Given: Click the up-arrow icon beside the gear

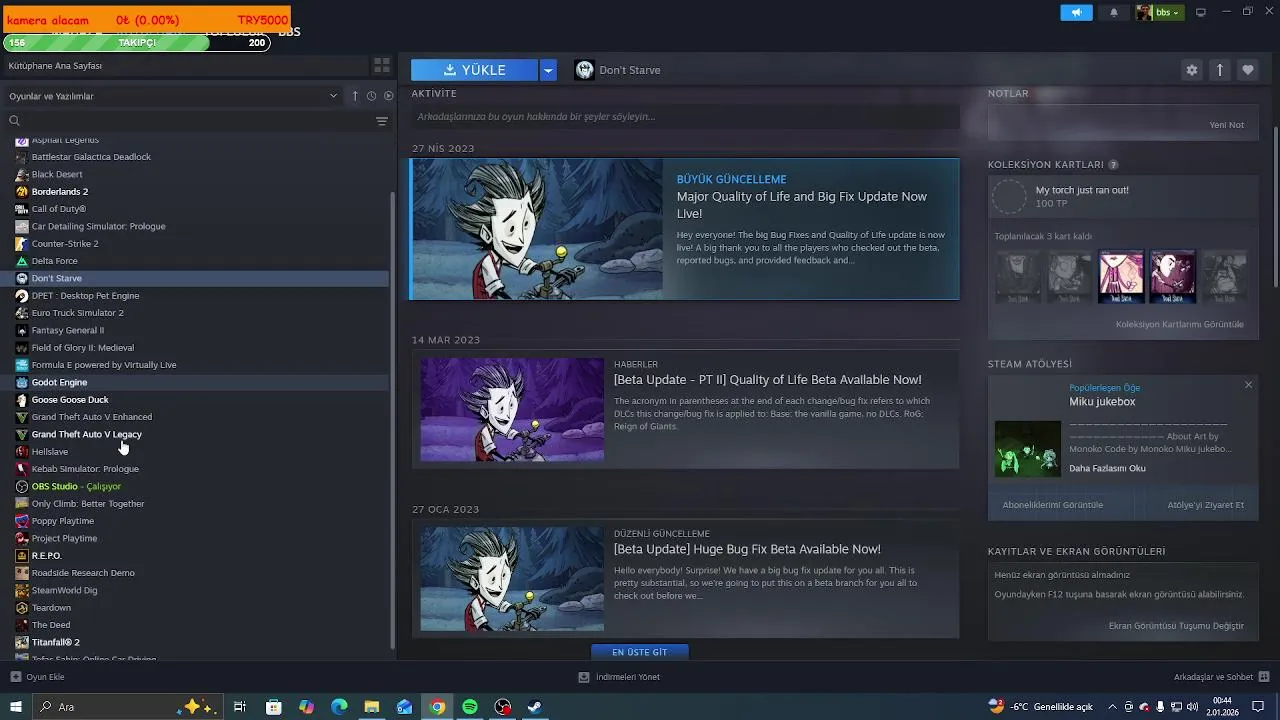Looking at the screenshot, I should [x=1219, y=70].
